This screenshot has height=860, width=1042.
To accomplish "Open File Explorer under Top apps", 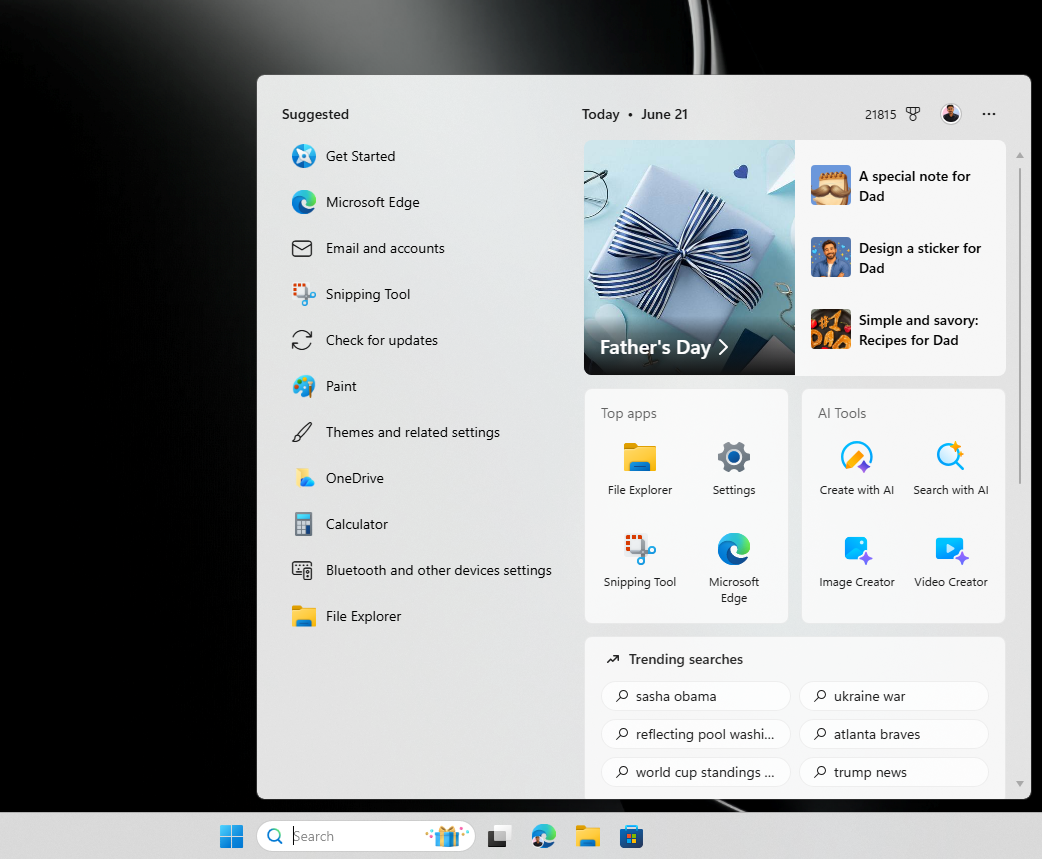I will [x=639, y=469].
